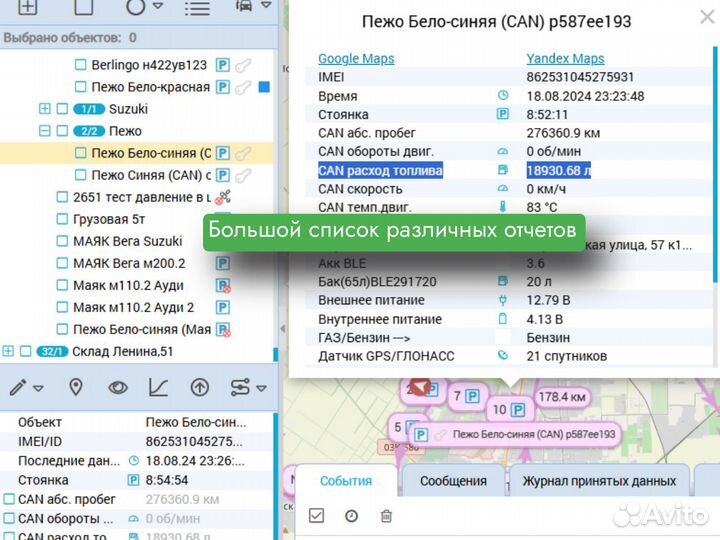The image size is (720, 540).
Task: Click the list view icon in top toolbar
Action: click(x=198, y=9)
